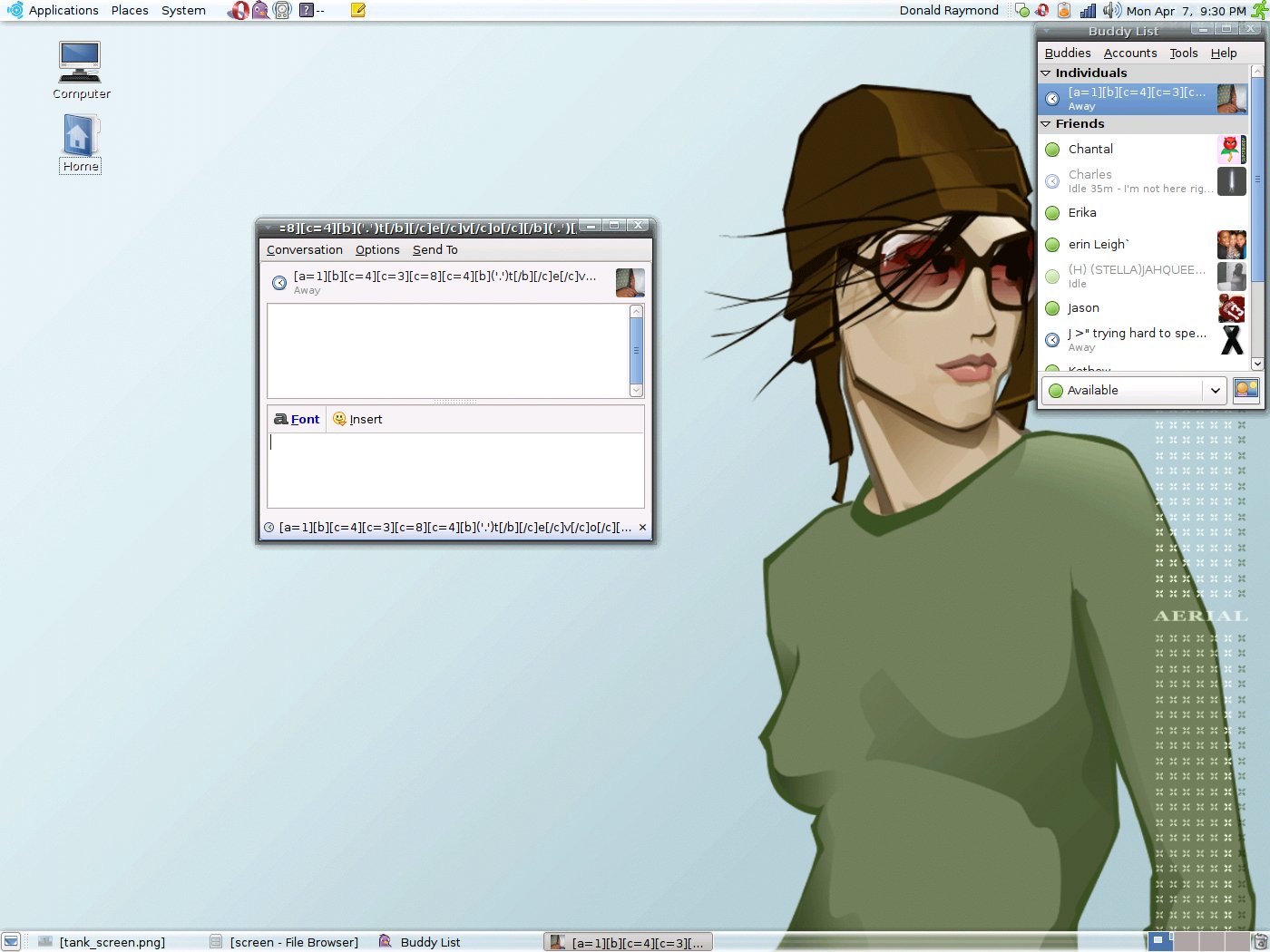Click the away clock icon in conversation header

click(x=279, y=283)
